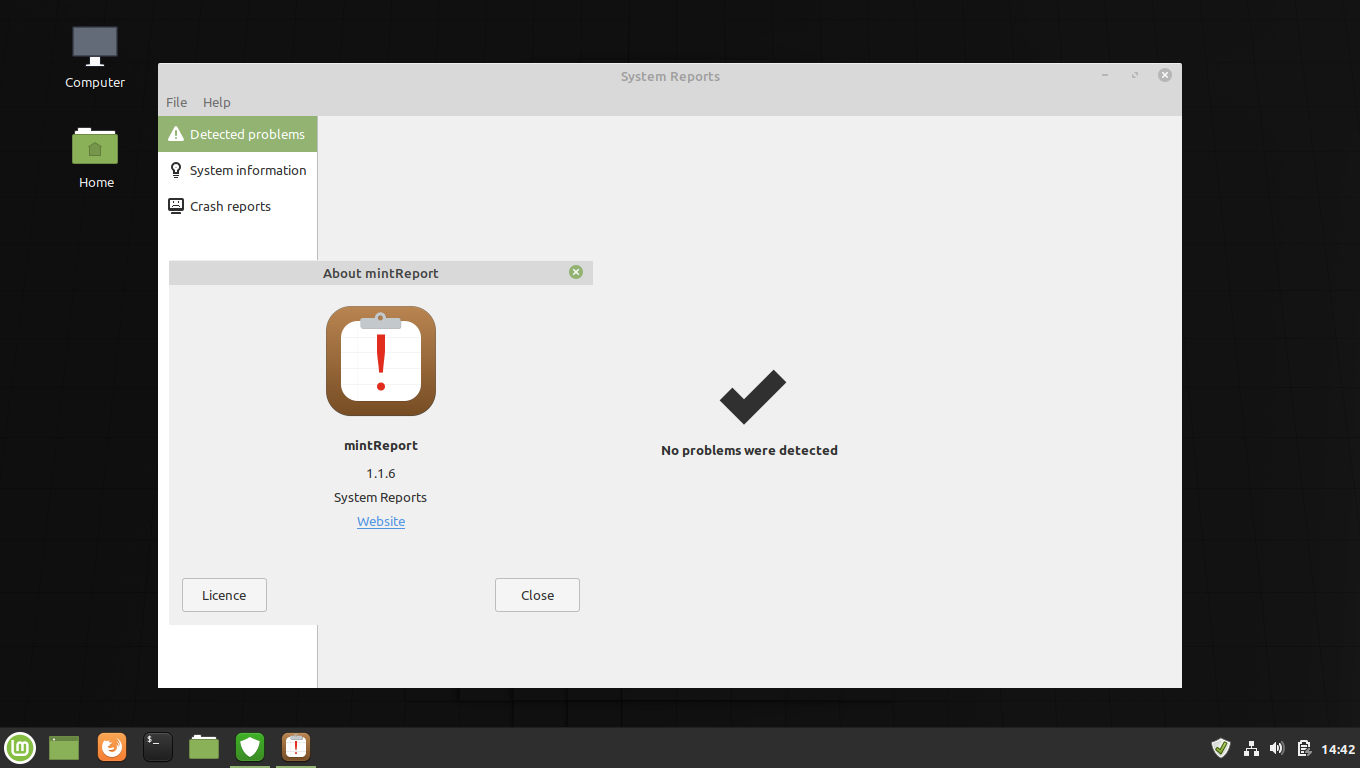1360x768 pixels.
Task: Click the 14:42 clock
Action: click(x=1338, y=749)
